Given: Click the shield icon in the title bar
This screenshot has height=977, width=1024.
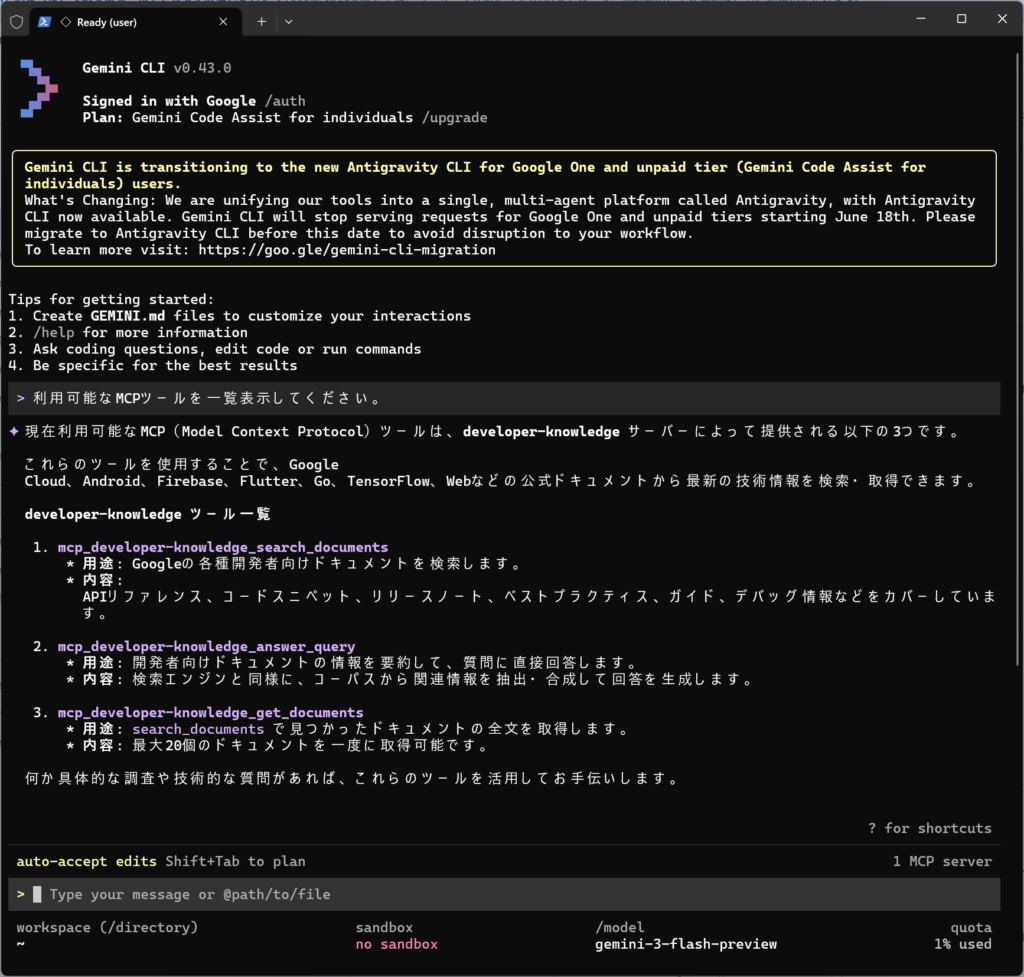Looking at the screenshot, I should point(17,22).
